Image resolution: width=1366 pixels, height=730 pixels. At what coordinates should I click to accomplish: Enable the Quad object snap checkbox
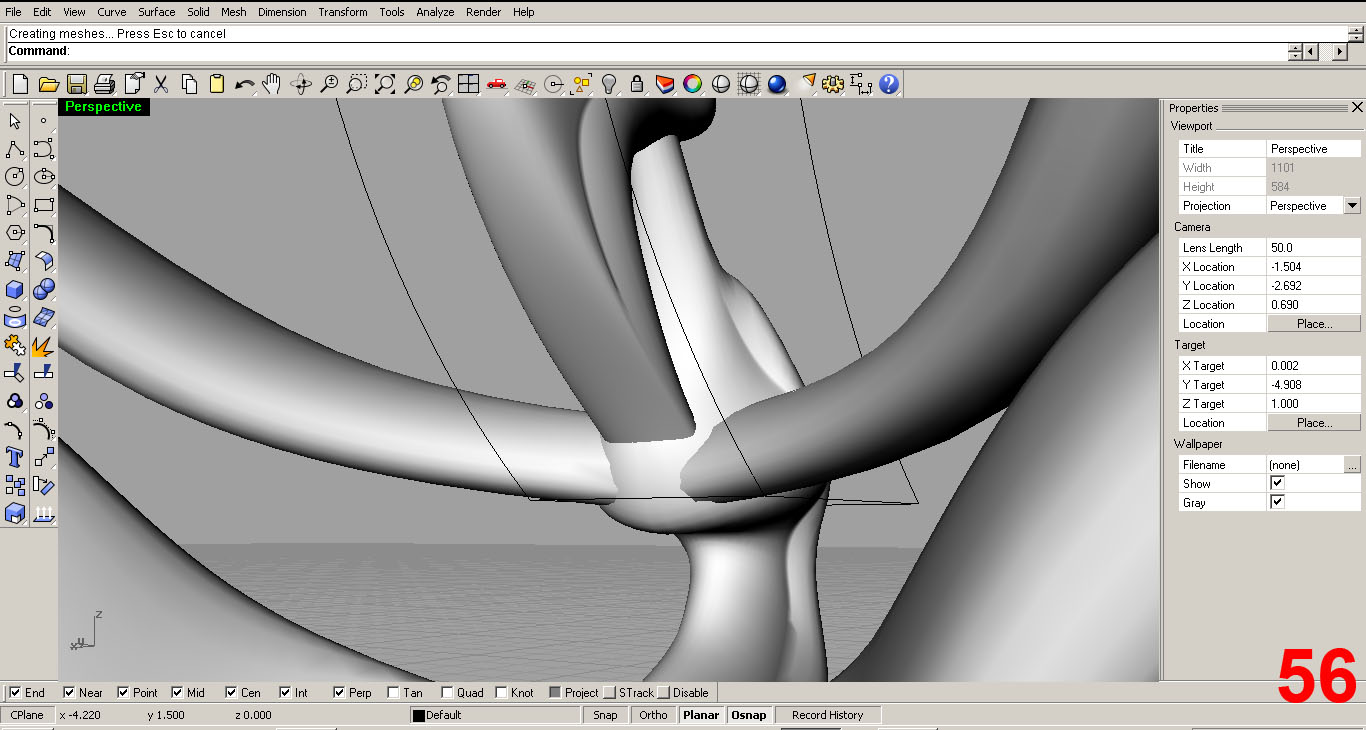[447, 692]
